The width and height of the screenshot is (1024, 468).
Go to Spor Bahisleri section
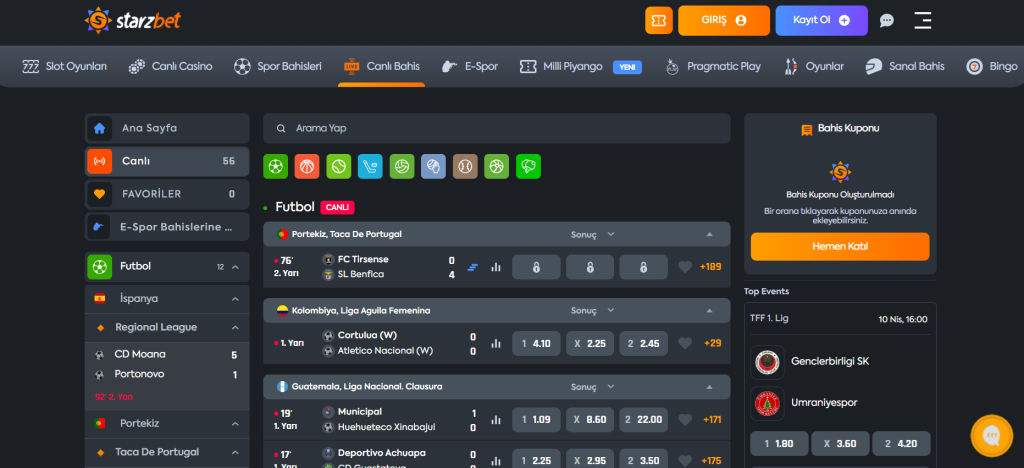(278, 67)
